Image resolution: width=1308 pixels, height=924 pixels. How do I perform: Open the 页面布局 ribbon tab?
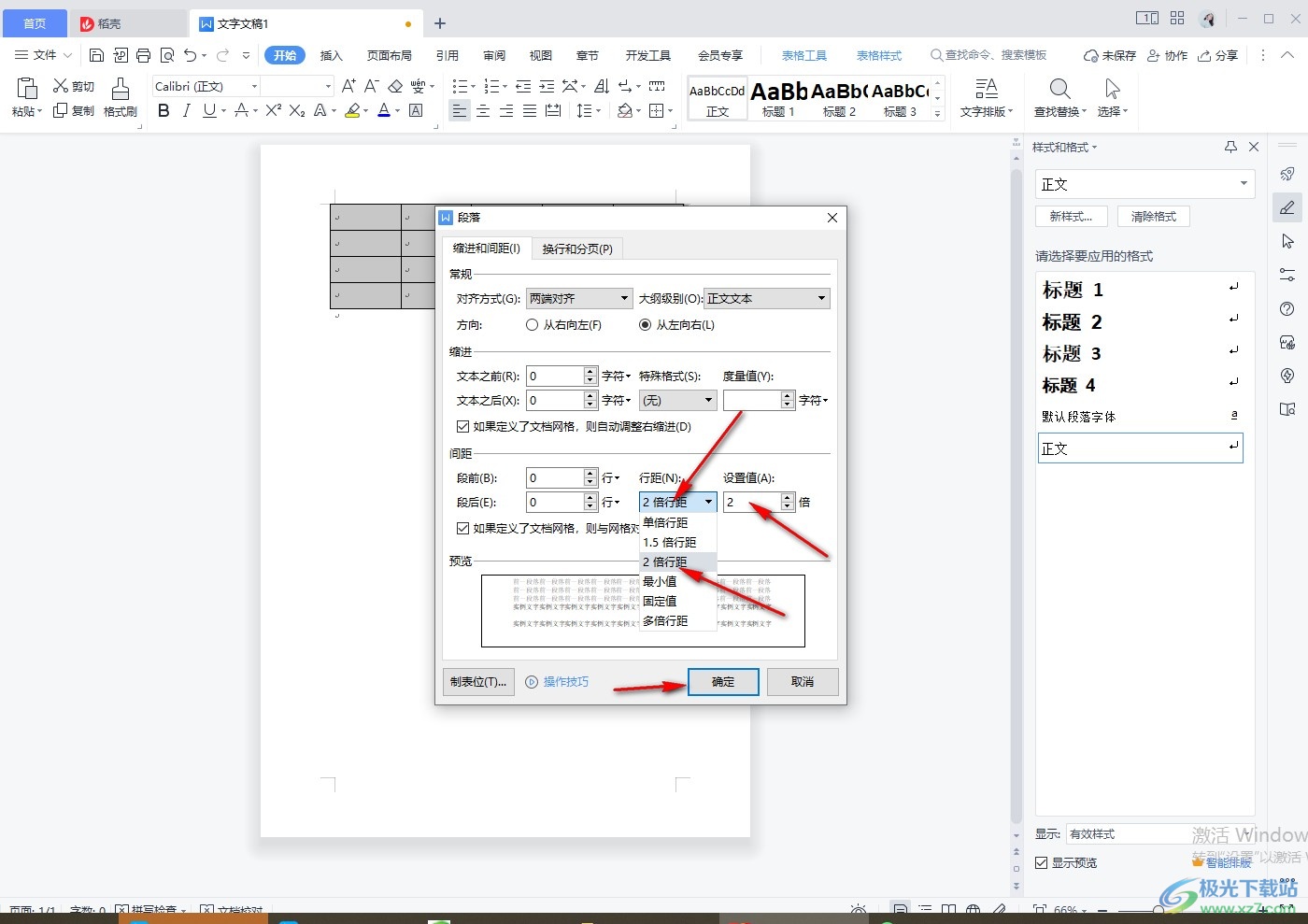389,55
